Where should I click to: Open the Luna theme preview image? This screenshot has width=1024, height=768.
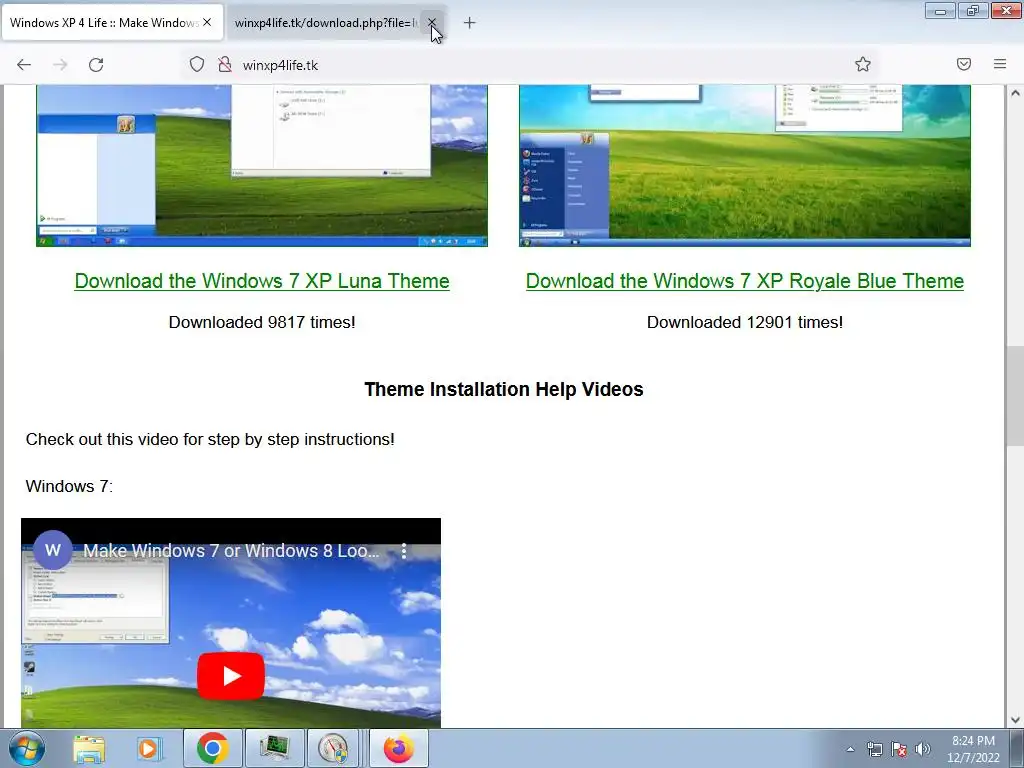262,165
